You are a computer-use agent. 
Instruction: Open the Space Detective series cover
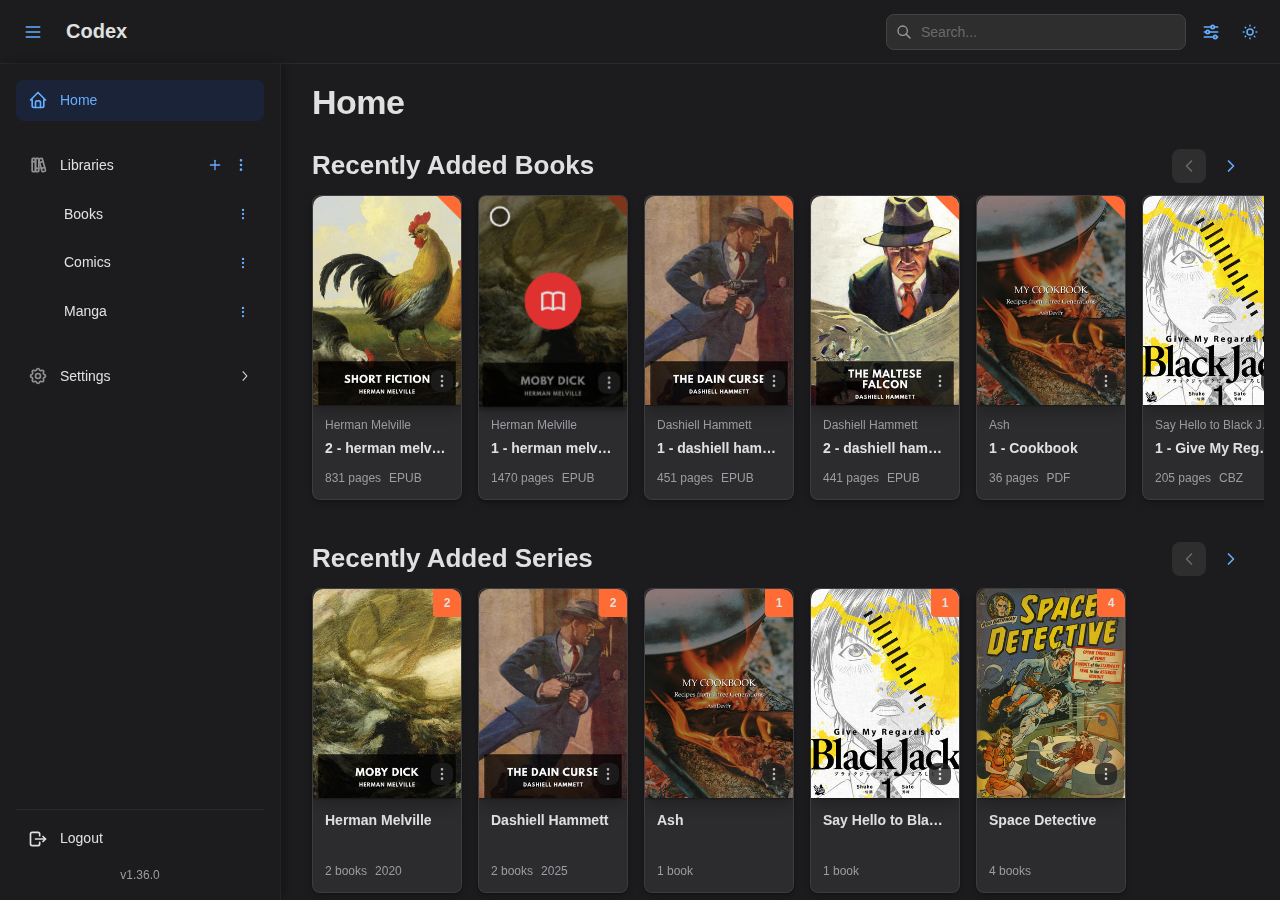1051,693
